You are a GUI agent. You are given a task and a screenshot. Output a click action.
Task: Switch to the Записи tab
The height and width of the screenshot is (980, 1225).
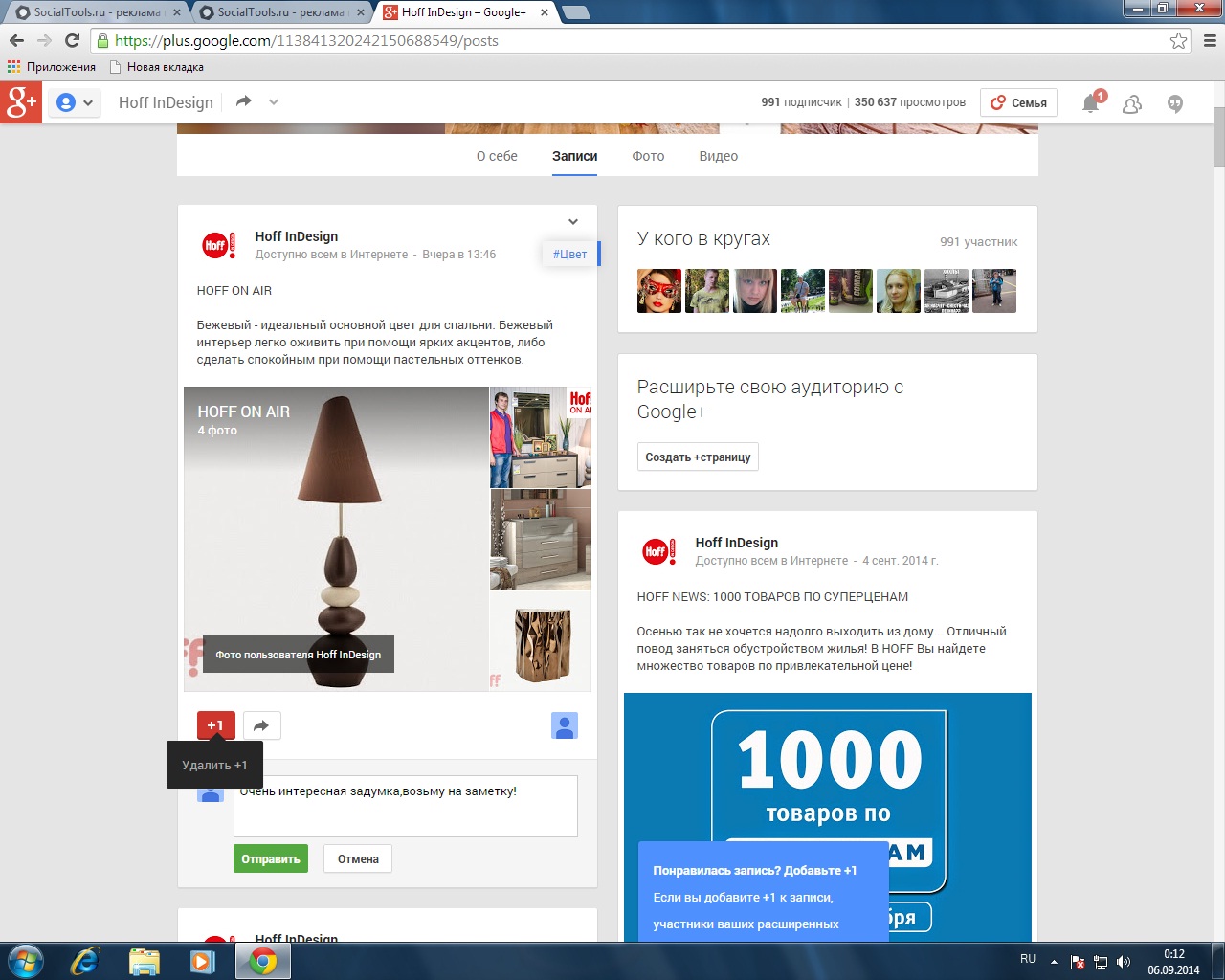(x=574, y=156)
